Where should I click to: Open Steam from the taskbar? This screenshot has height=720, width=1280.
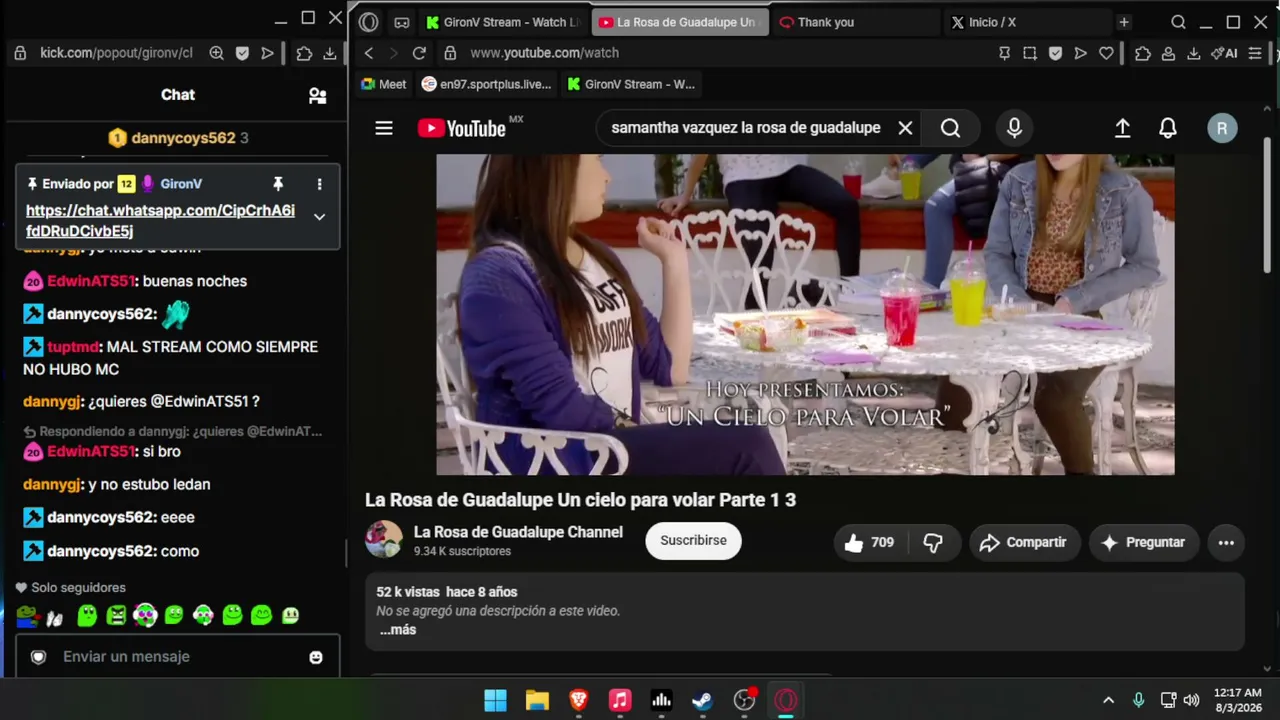[703, 700]
